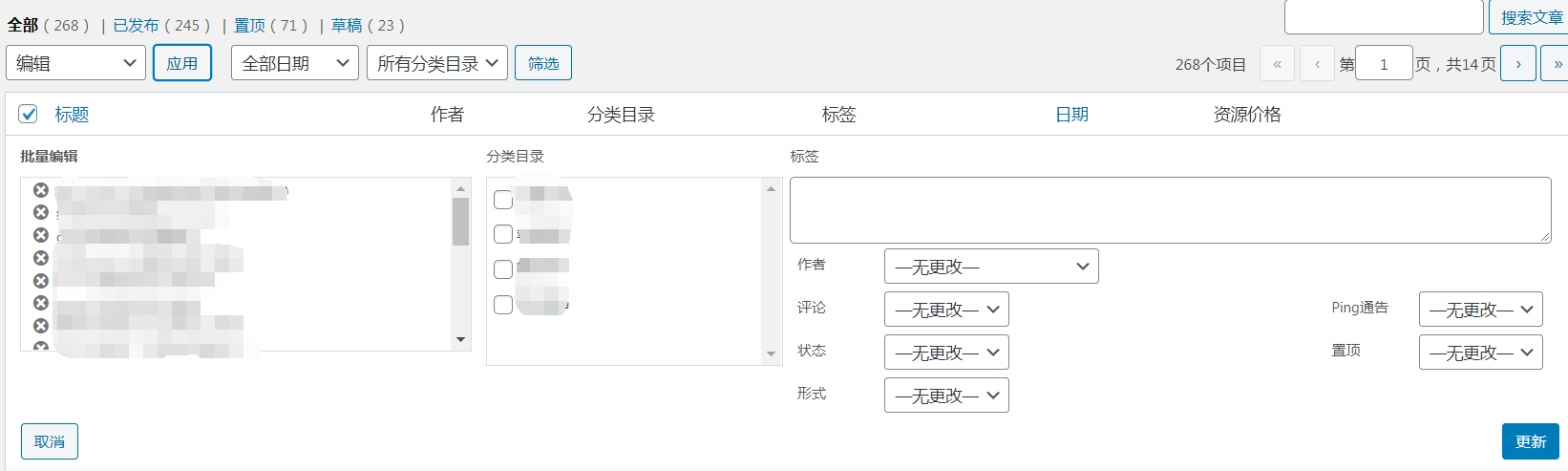Click the 268个项目 item count text

(1211, 64)
